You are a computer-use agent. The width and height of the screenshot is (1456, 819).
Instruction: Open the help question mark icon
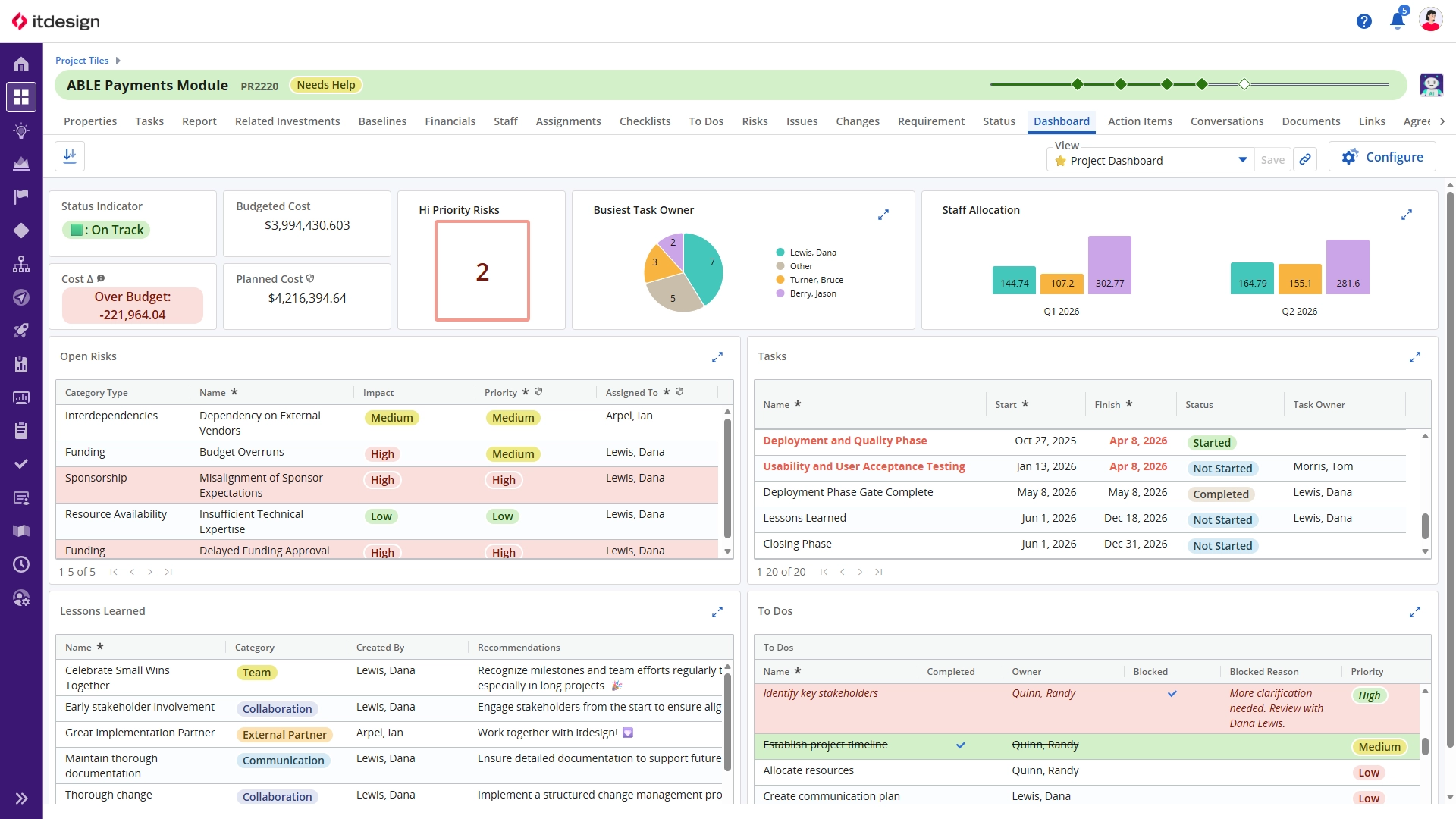click(1364, 21)
